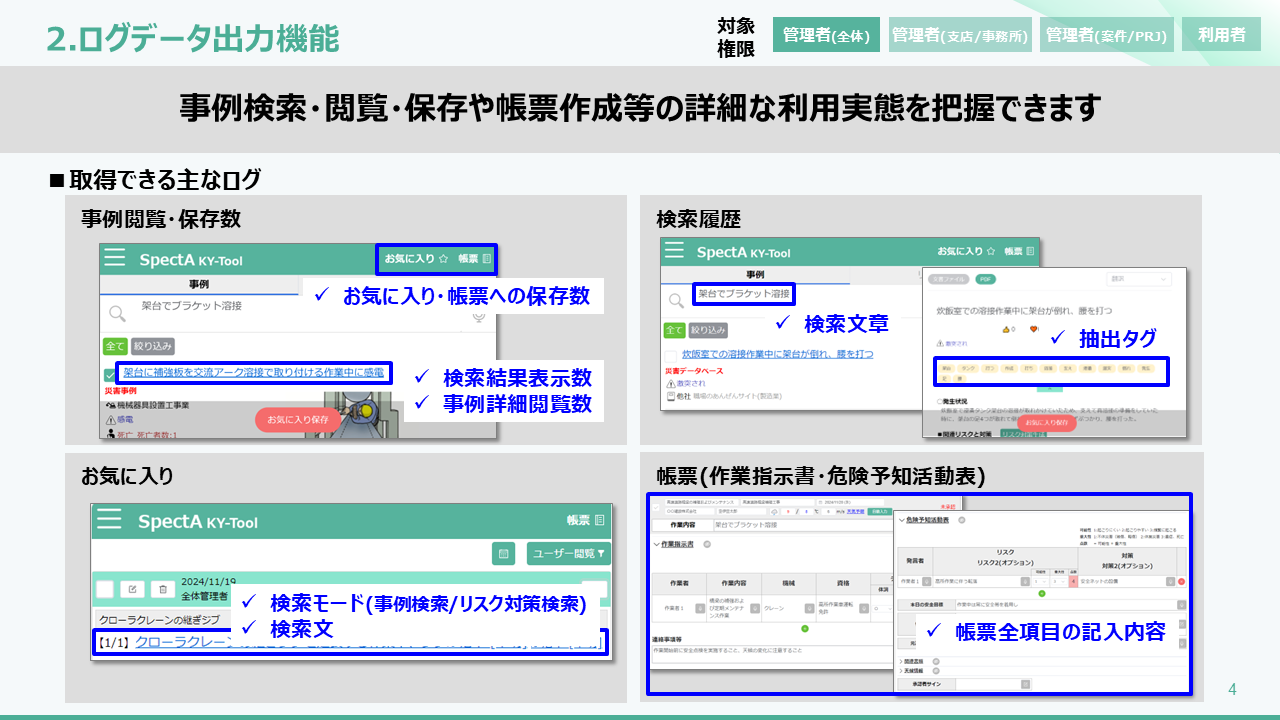
Task: Open the 翻訳 dropdown in detail view
Action: coord(1139,279)
